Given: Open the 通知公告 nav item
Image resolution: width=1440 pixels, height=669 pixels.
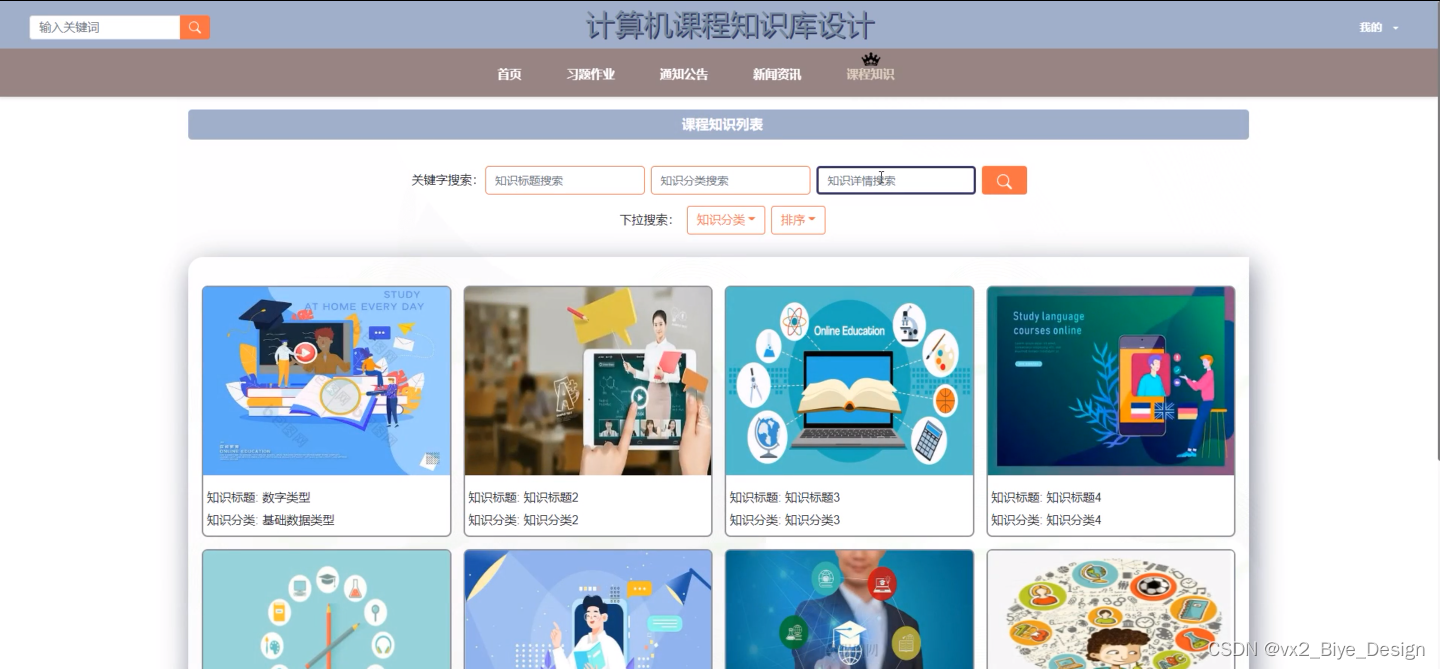Looking at the screenshot, I should [x=684, y=74].
